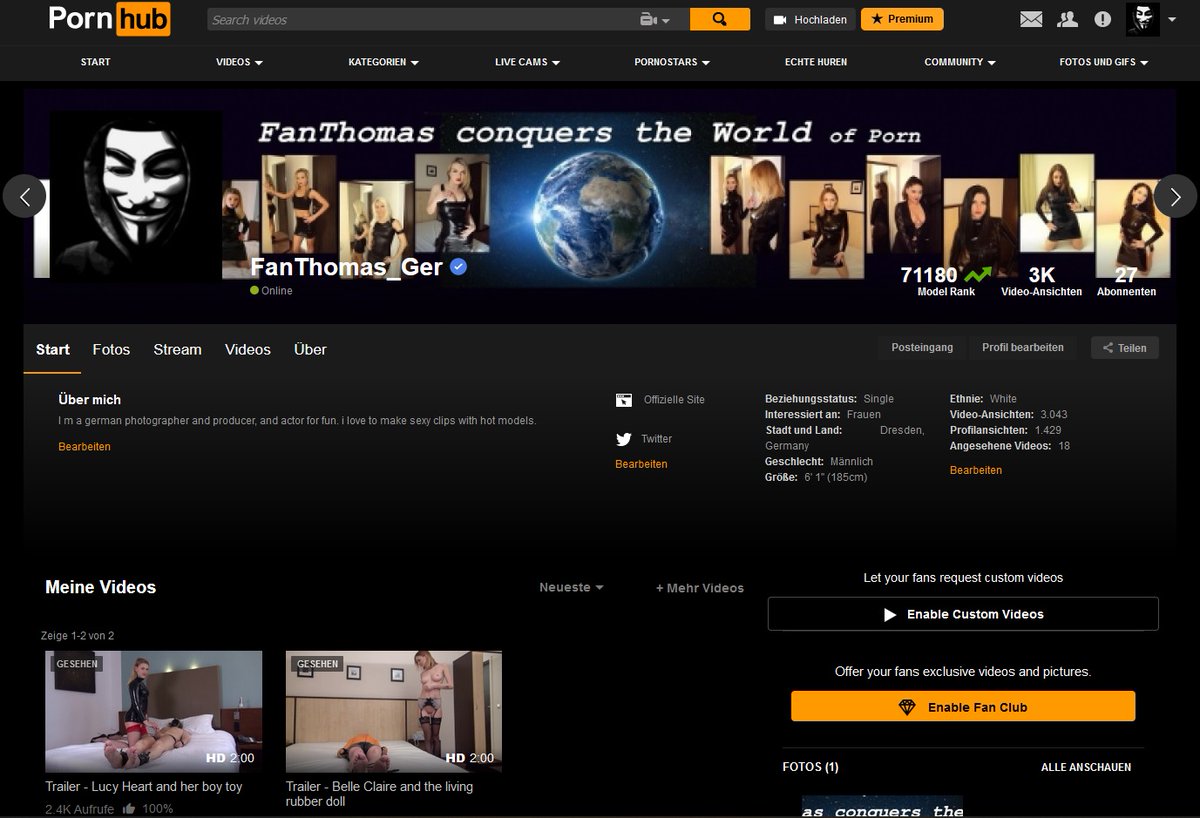Click Enable Custom Videos button
The image size is (1200, 818).
[963, 614]
